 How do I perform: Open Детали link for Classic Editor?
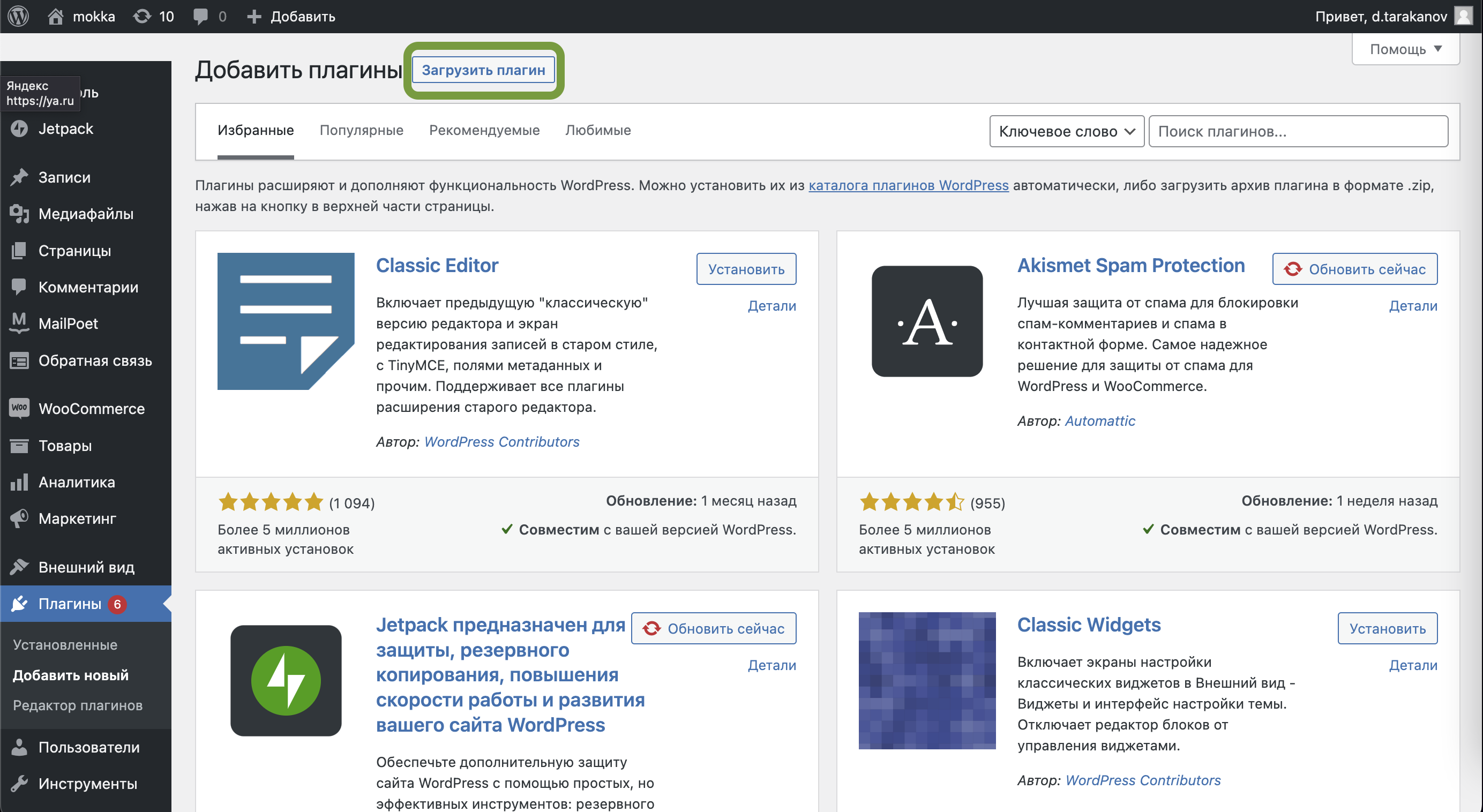pos(772,306)
